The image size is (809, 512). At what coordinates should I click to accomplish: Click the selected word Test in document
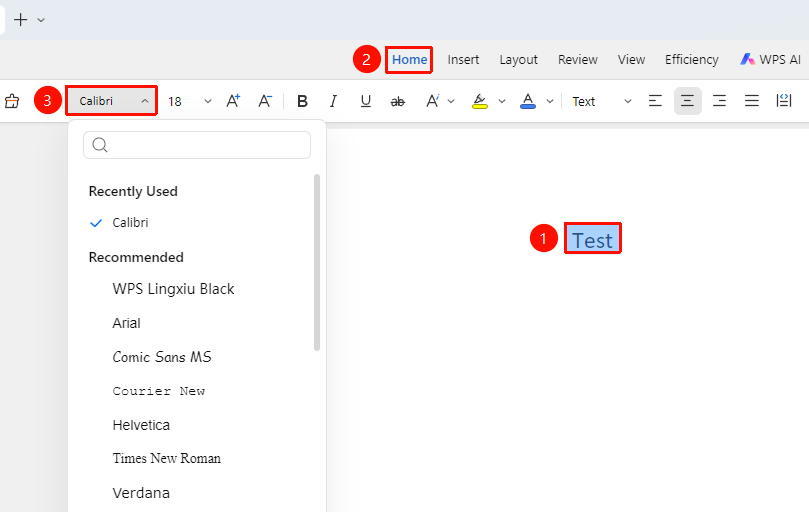click(592, 241)
